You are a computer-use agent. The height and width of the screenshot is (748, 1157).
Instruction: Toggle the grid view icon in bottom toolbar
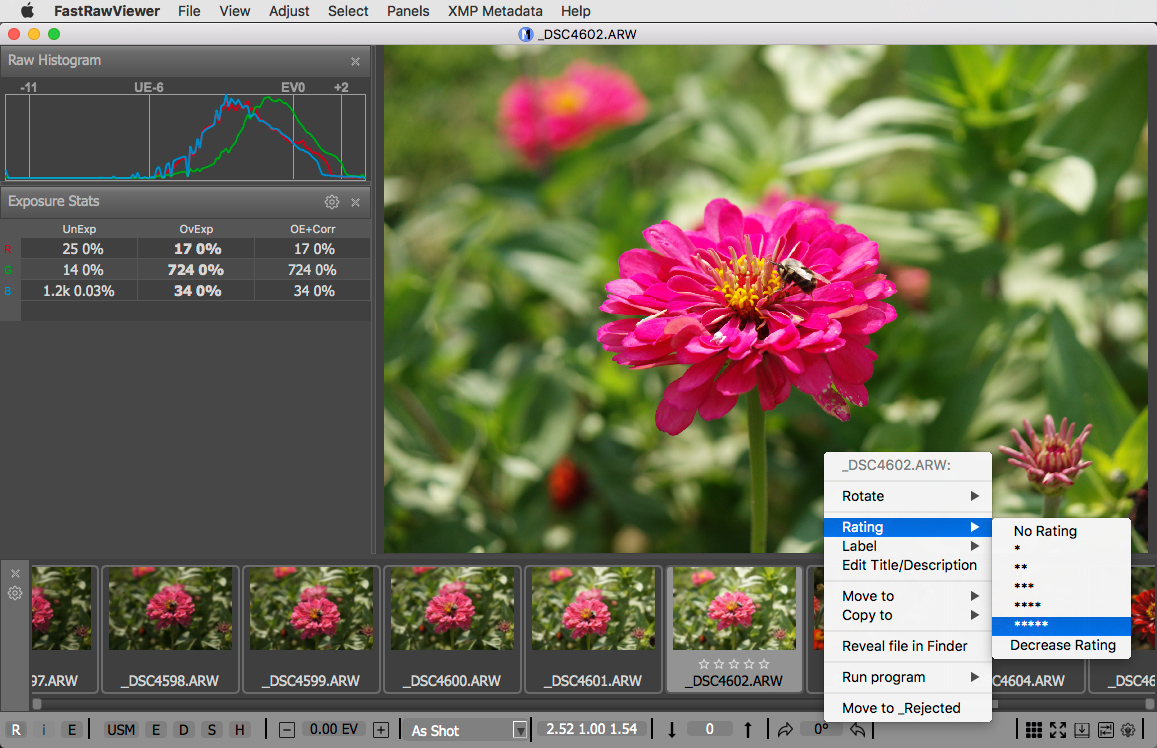pyautogui.click(x=1034, y=730)
